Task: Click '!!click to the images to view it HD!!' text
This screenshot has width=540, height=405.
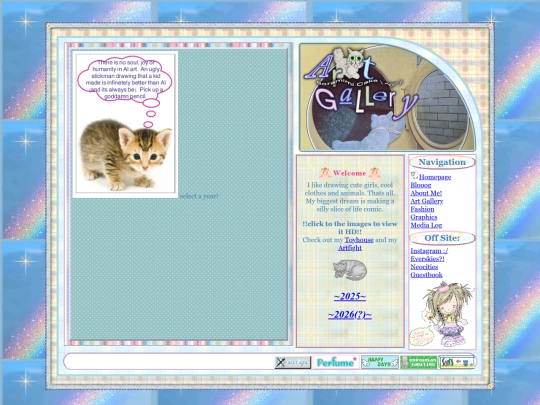Action: coord(350,228)
